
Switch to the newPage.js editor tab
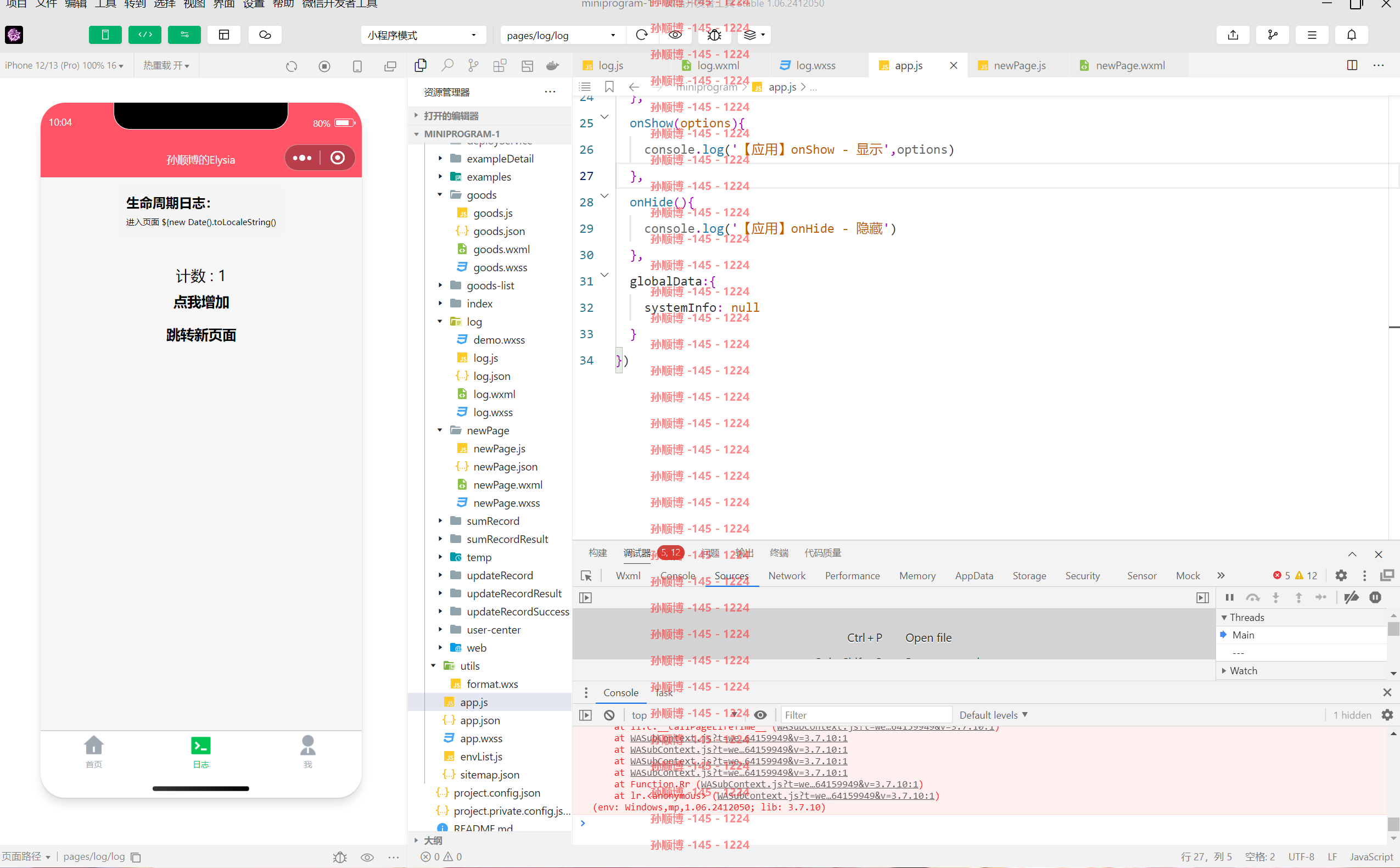pyautogui.click(x=1019, y=65)
